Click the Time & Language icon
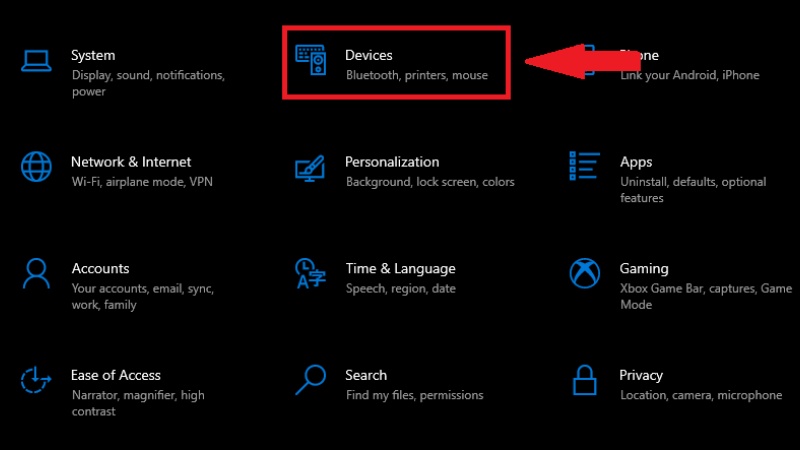Viewport: 800px width, 450px height. [310, 273]
